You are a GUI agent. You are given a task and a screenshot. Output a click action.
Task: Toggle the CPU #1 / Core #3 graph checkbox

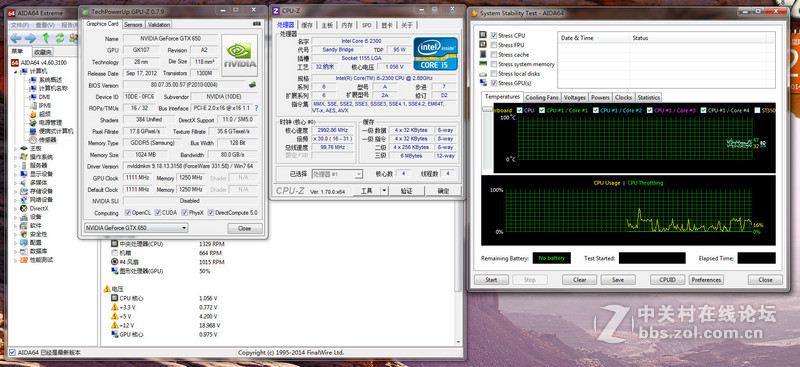[649, 110]
